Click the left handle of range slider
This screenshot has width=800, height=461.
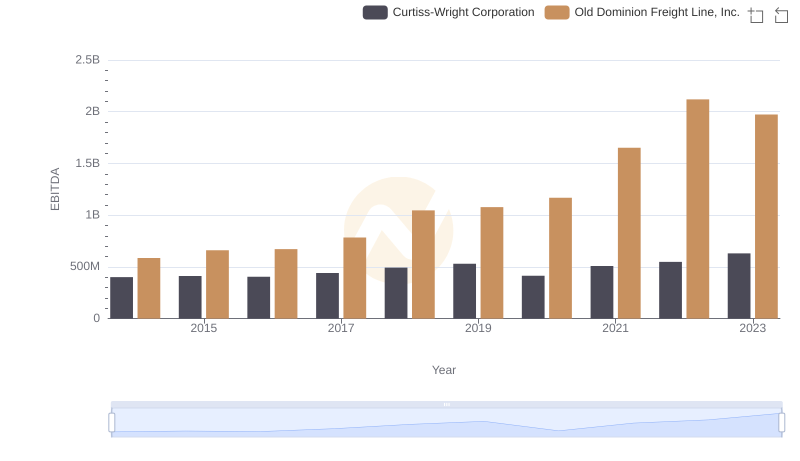pyautogui.click(x=112, y=423)
